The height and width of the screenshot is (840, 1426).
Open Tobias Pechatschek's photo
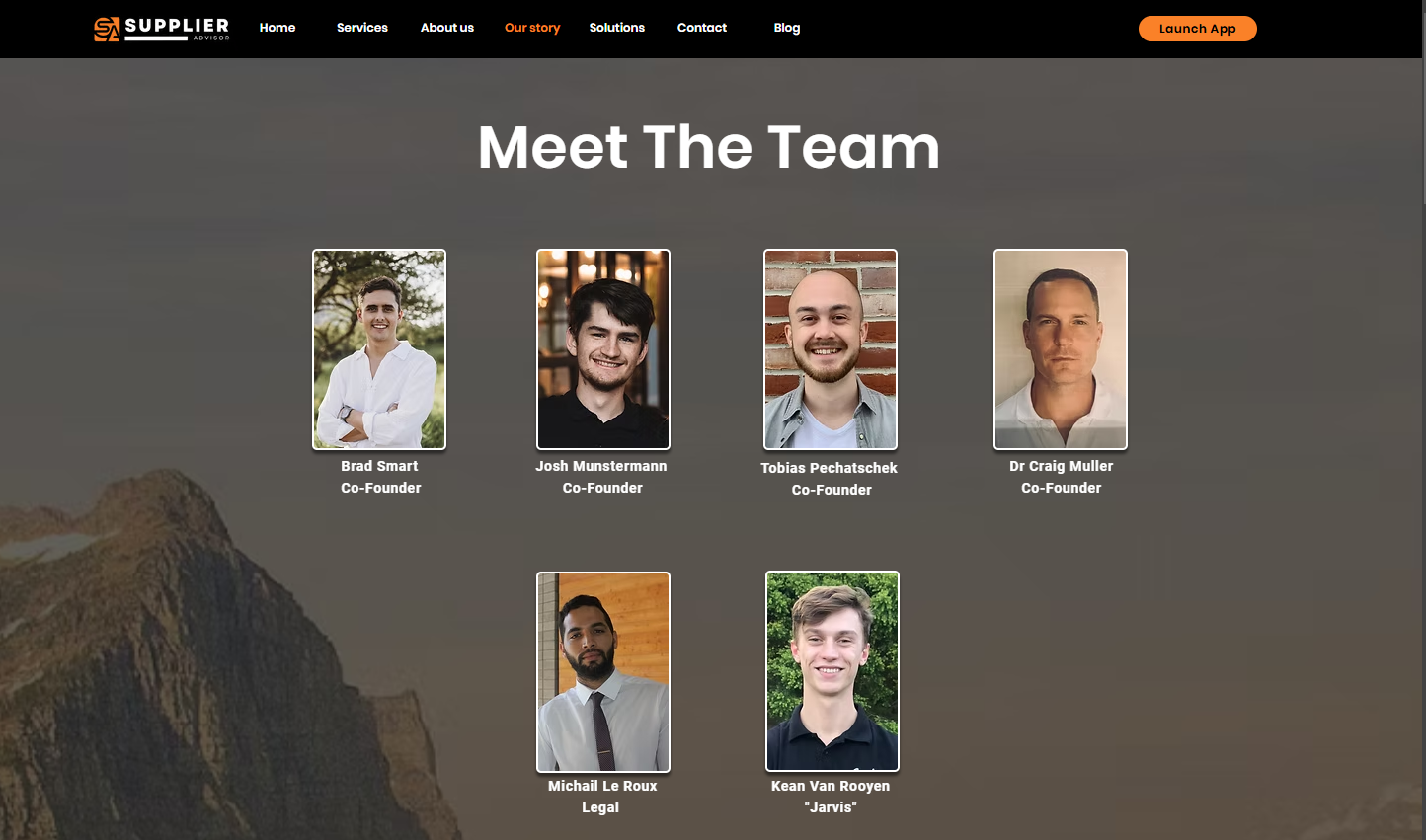[x=831, y=349]
